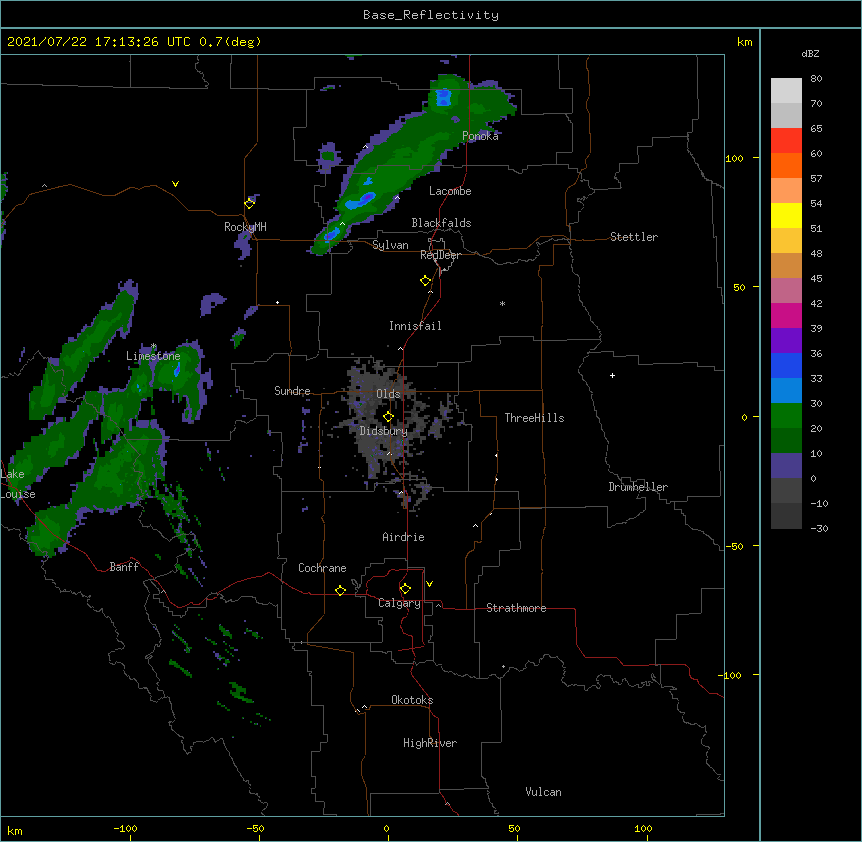Click the Innisfail city label

415,326
